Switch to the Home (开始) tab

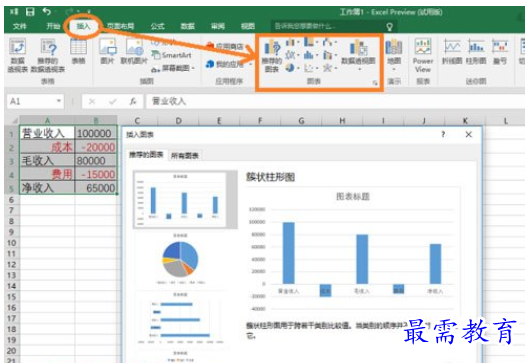tap(53, 26)
